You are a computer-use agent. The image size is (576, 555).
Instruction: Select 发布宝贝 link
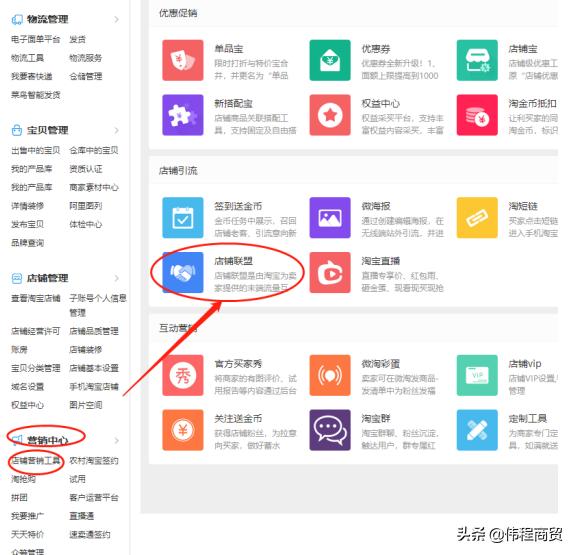pyautogui.click(x=28, y=224)
